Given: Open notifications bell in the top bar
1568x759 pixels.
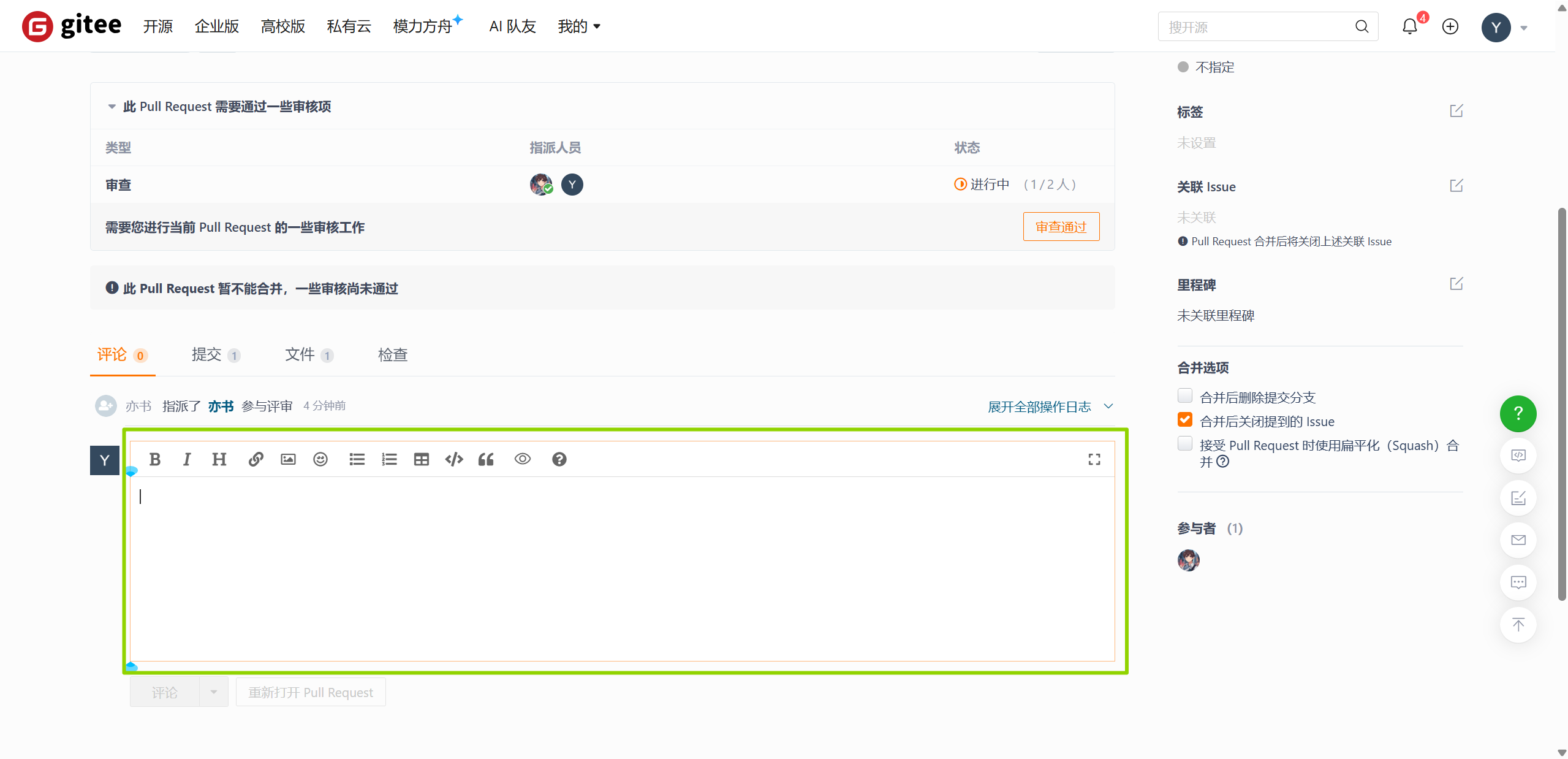Looking at the screenshot, I should pos(1409,26).
